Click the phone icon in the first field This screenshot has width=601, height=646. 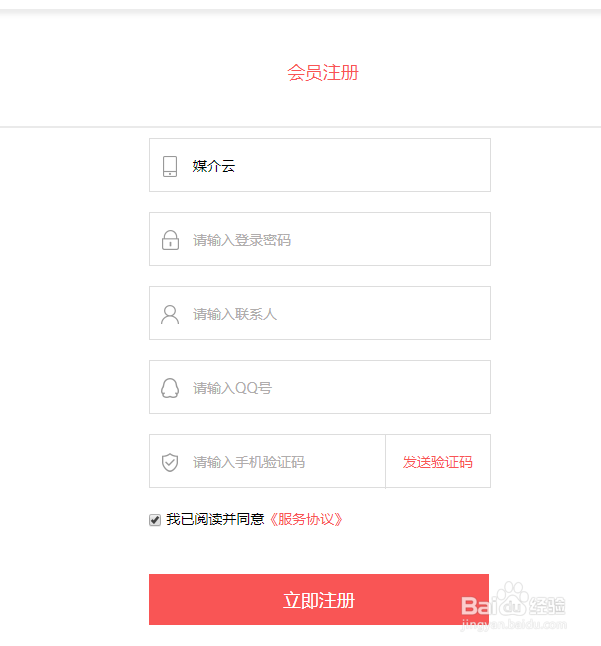pos(170,166)
